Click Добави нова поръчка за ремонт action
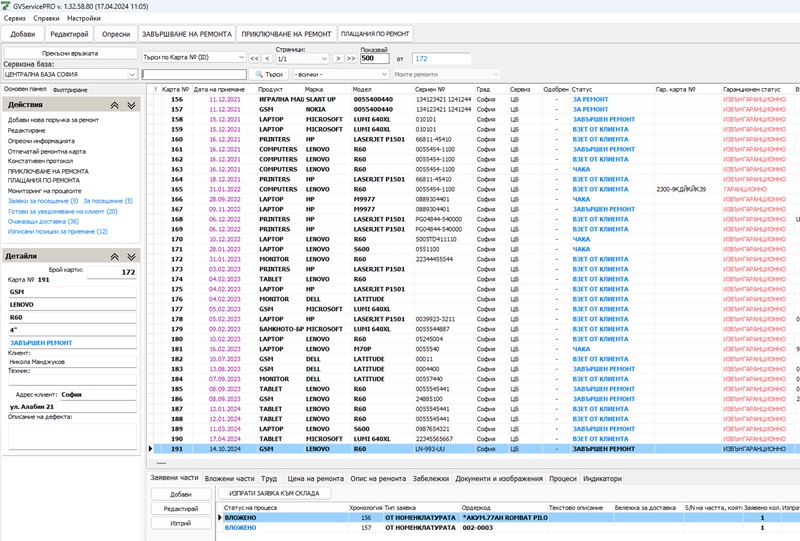The width and height of the screenshot is (800, 541). tap(53, 120)
